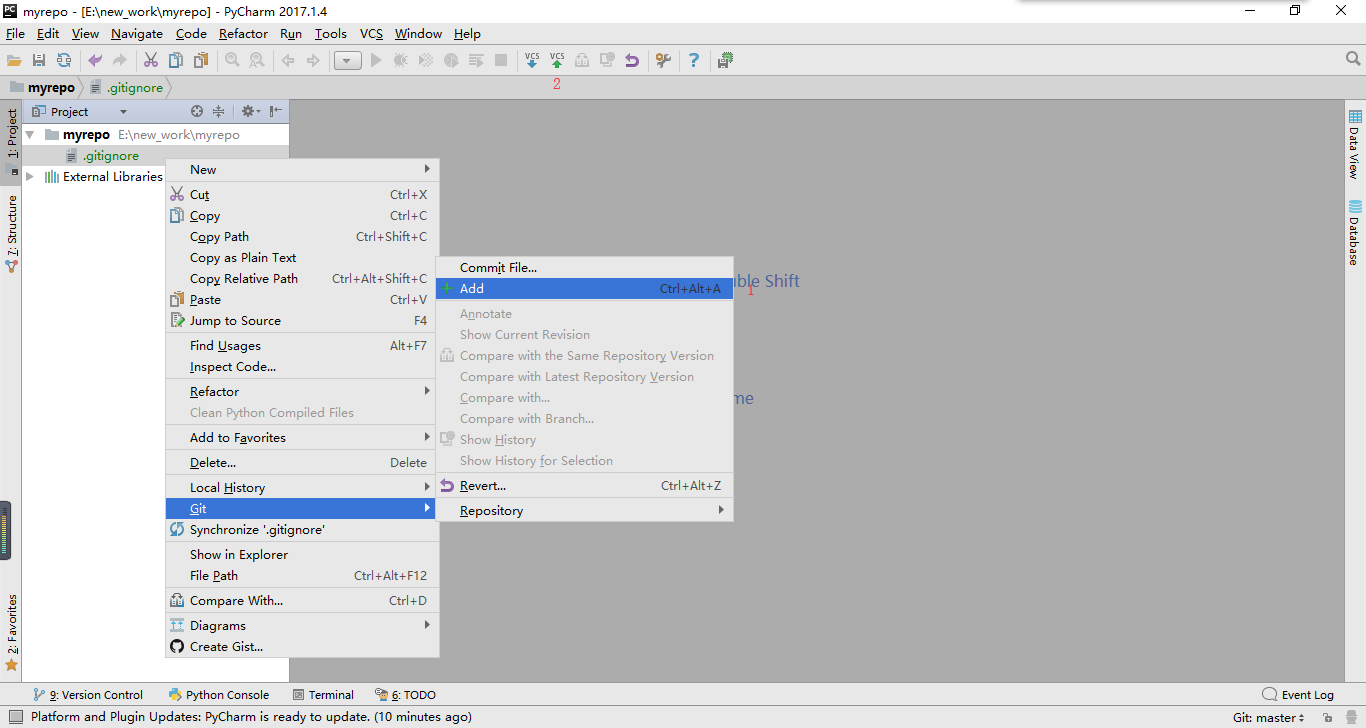The height and width of the screenshot is (728, 1366).
Task: Expand the External Libraries node
Action: (30, 177)
